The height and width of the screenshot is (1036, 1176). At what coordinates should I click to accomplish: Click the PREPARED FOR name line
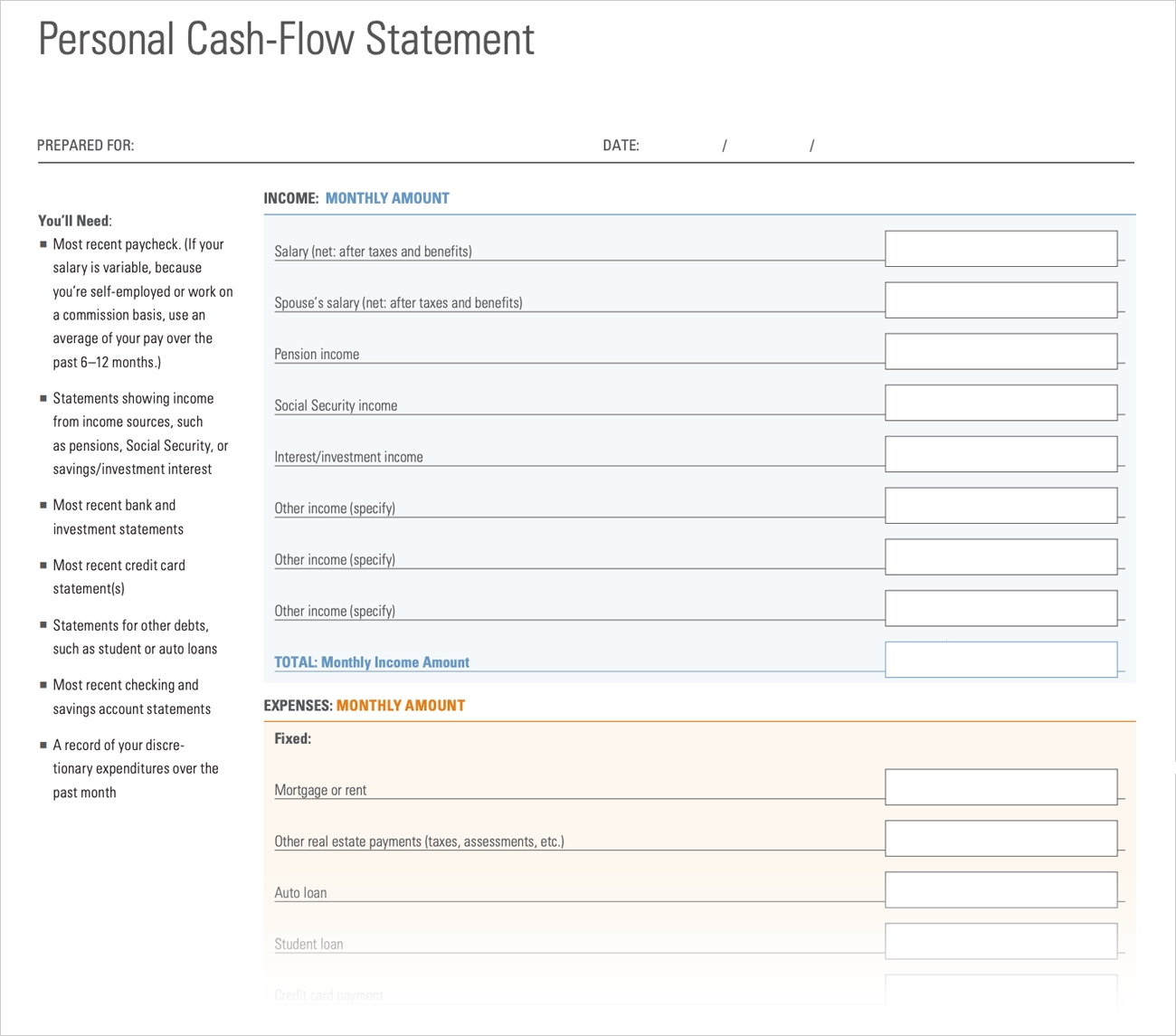tap(362, 147)
